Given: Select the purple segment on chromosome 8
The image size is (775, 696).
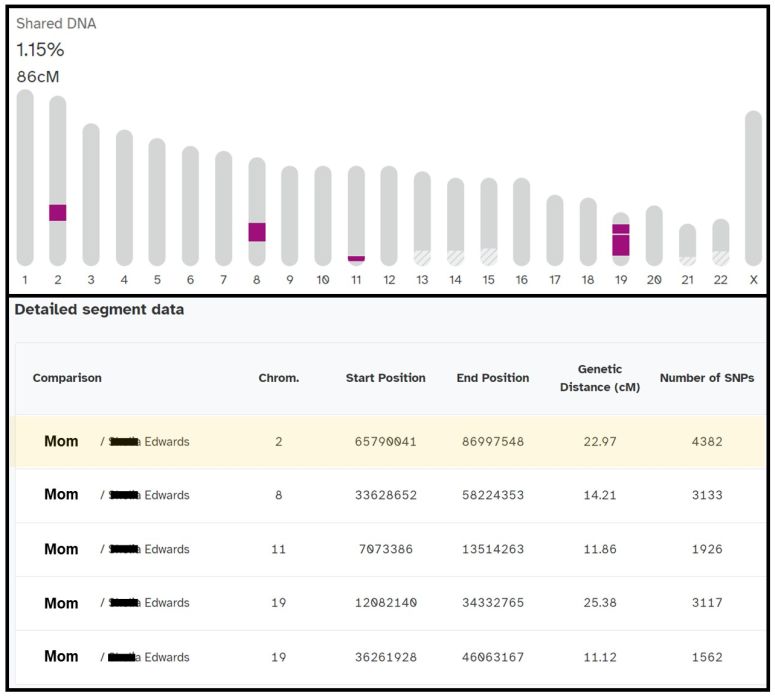Looking at the screenshot, I should coord(257,232).
